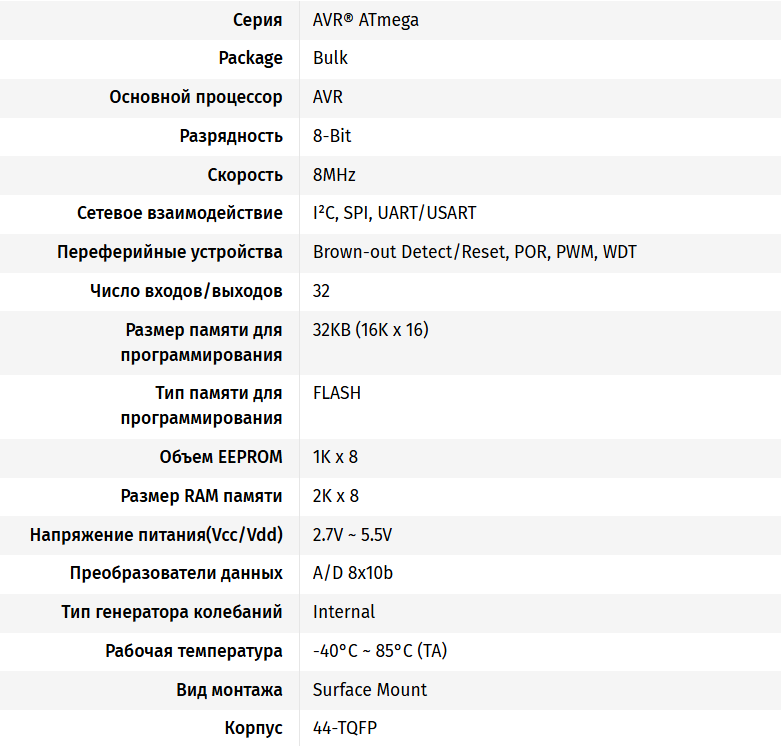Click the 'Основной процессор' label
The width and height of the screenshot is (781, 746).
[x=196, y=97]
